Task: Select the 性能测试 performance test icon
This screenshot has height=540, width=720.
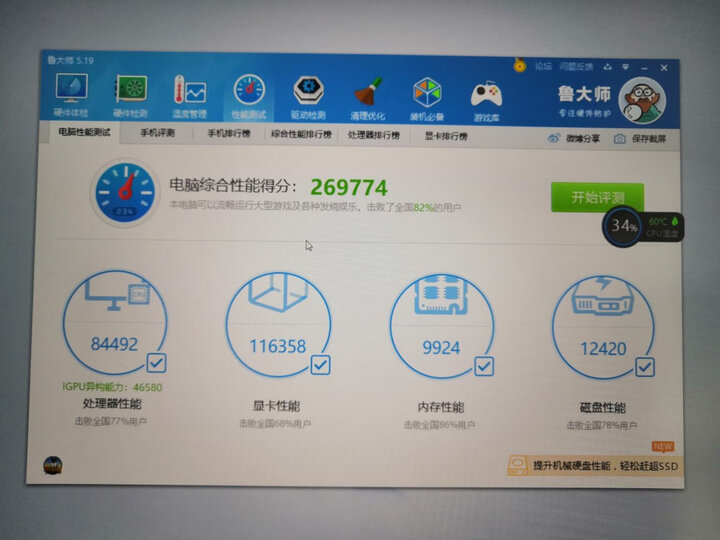Action: click(x=249, y=90)
